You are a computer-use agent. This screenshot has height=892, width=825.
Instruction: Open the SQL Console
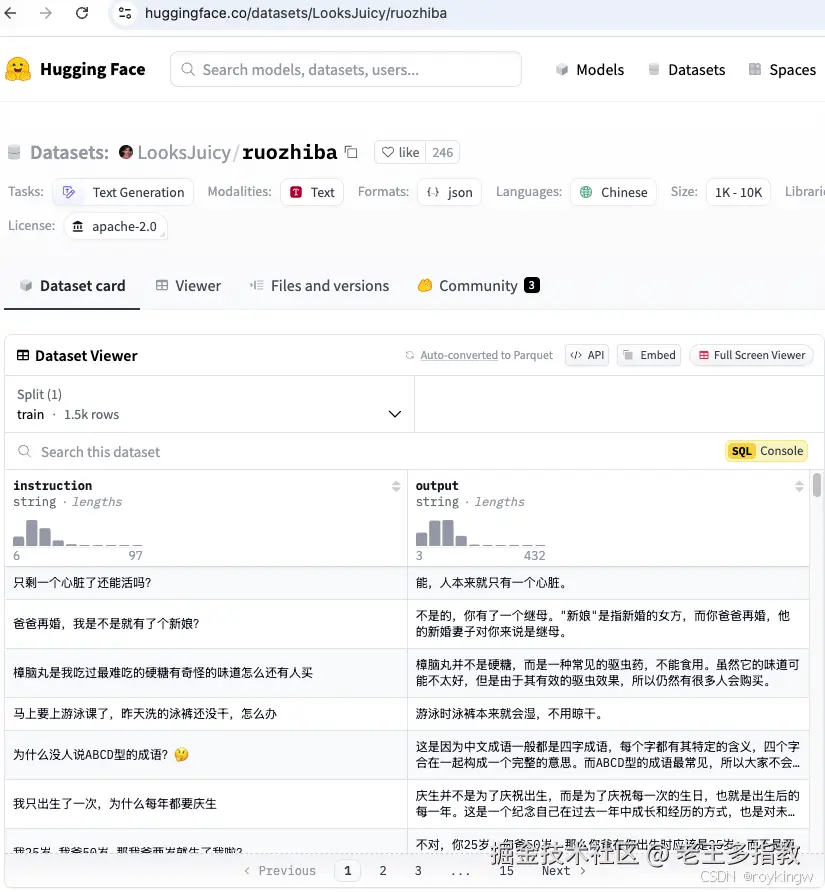click(766, 450)
